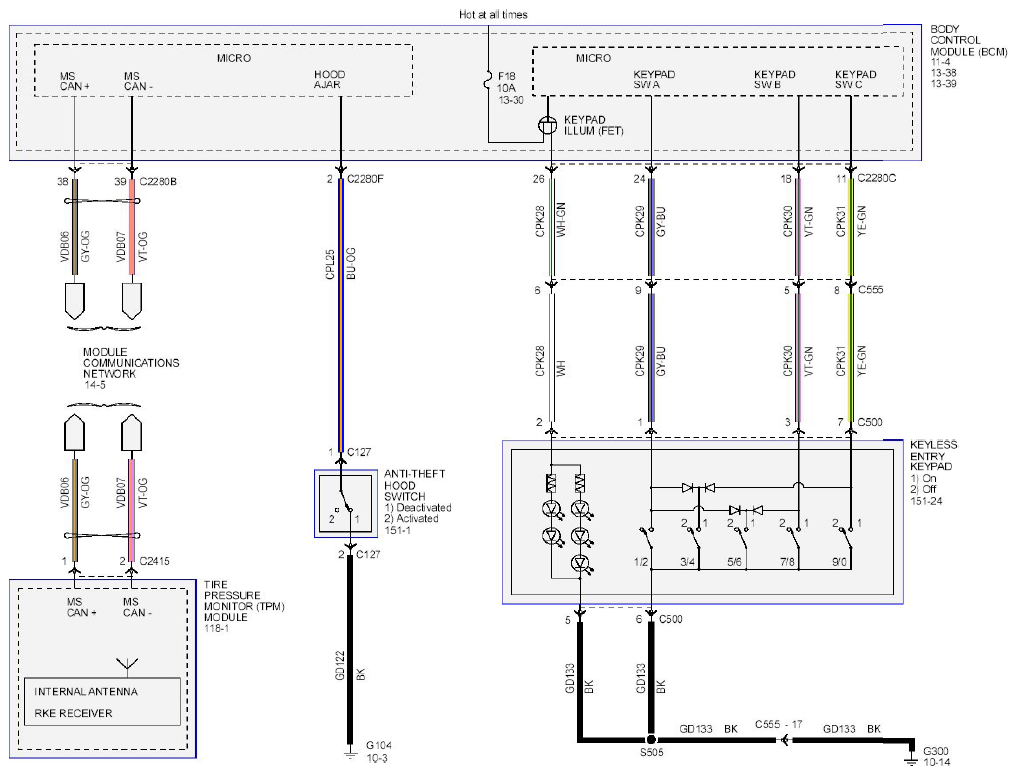Select the 3/4 keypad switch contact
This screenshot has width=1017, height=775.
point(692,540)
